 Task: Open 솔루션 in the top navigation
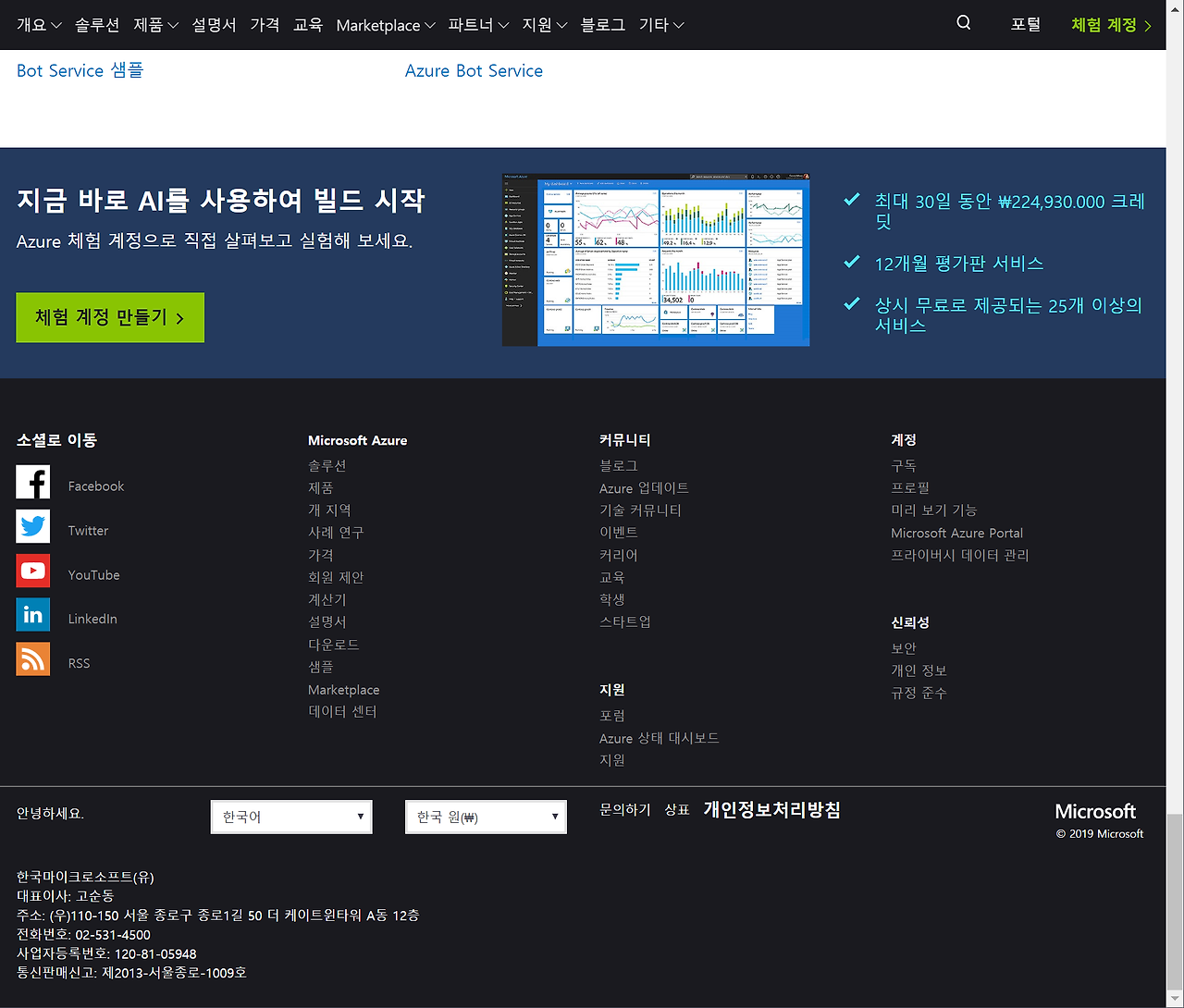click(97, 25)
